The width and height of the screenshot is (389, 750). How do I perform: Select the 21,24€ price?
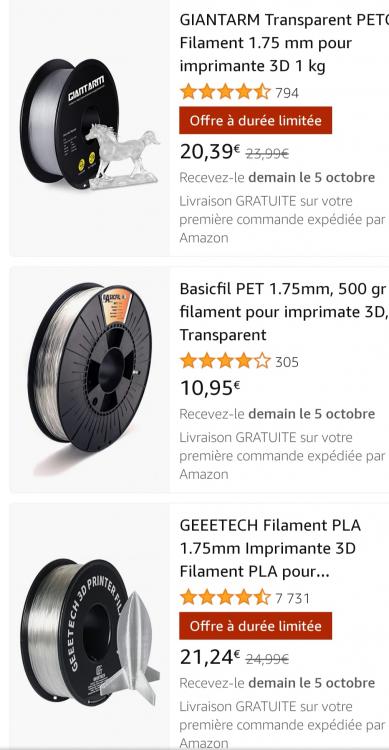tap(210, 657)
